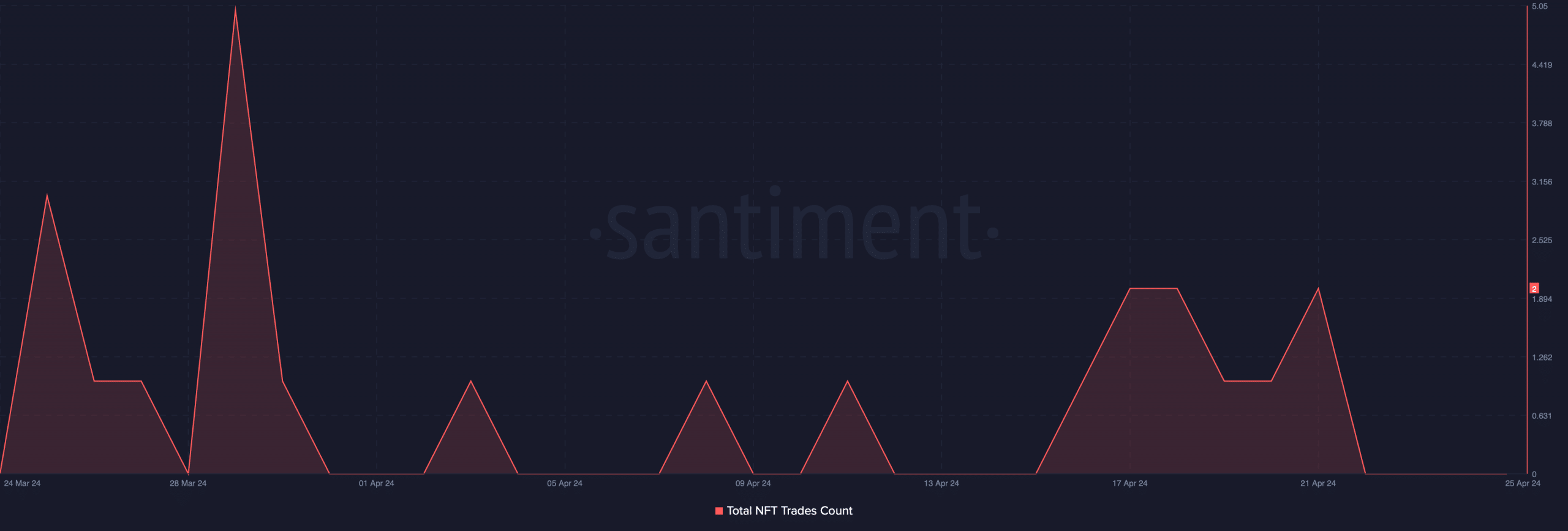Select the 25 Apr 24 date label
This screenshot has height=531, width=1568.
[x=1523, y=483]
